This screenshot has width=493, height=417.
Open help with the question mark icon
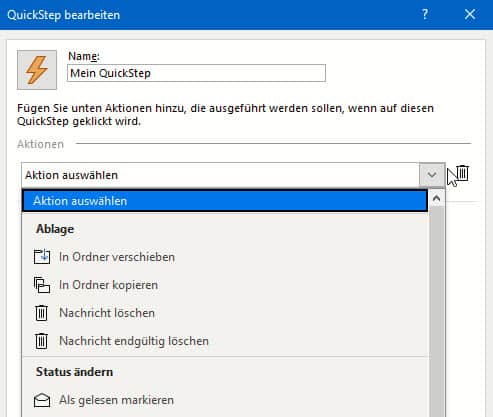425,14
